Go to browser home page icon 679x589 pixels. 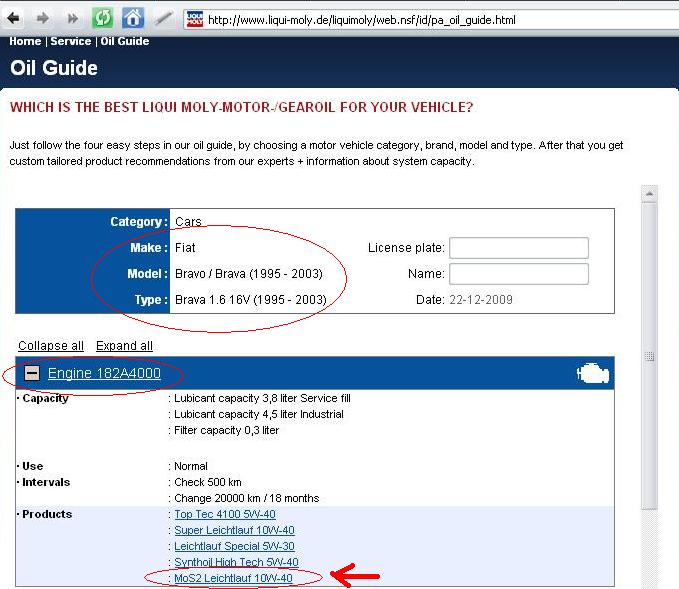[133, 18]
